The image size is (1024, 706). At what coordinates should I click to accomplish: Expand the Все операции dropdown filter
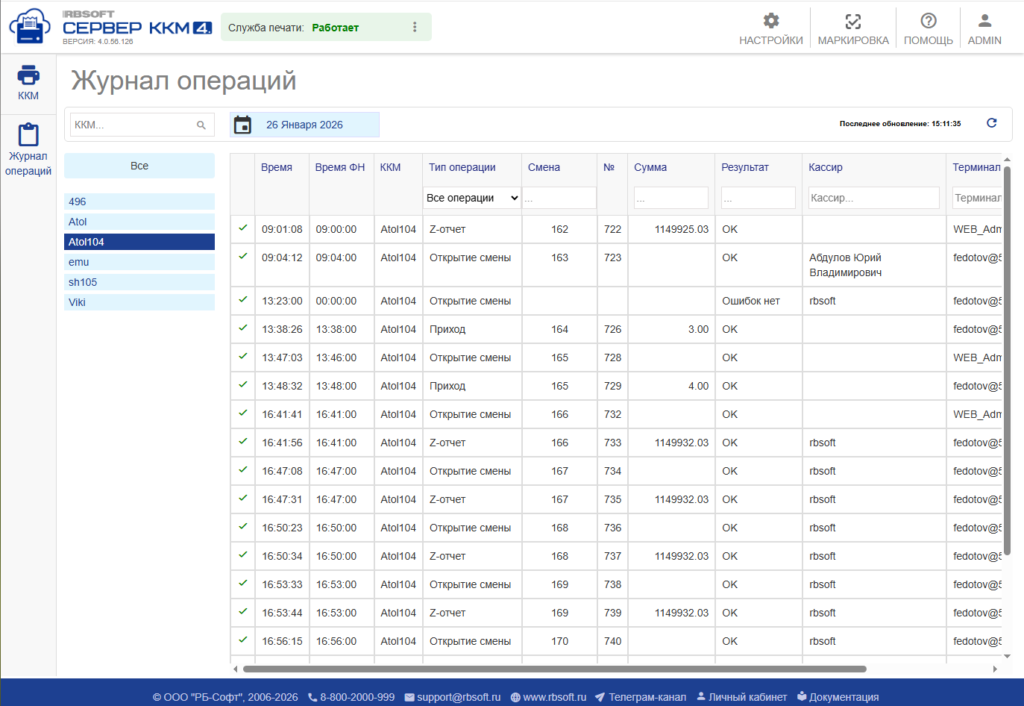pos(472,198)
